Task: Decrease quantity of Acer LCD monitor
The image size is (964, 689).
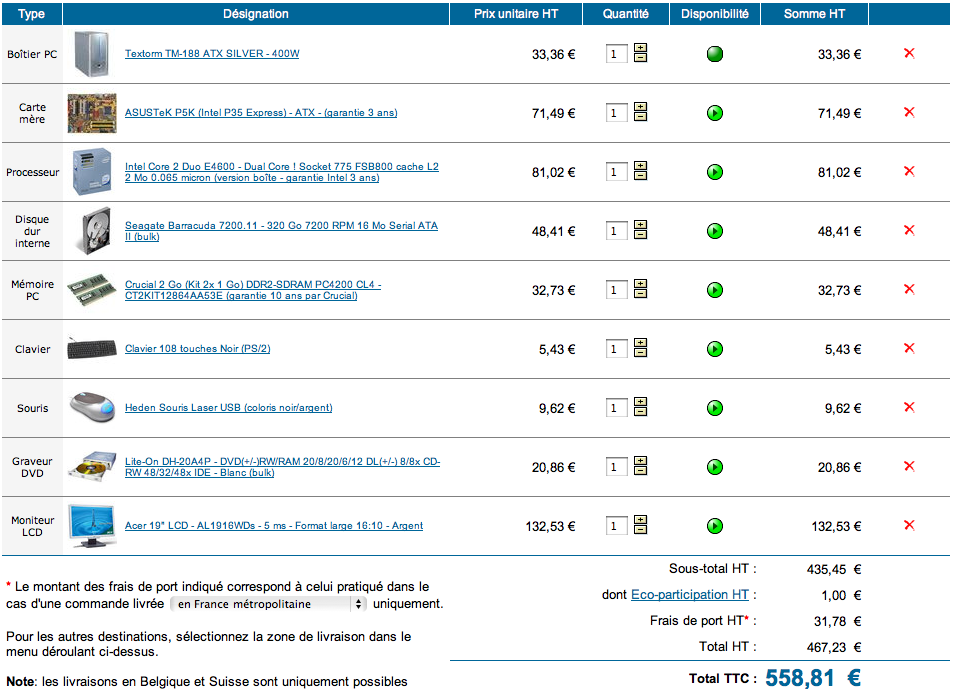Action: [641, 531]
